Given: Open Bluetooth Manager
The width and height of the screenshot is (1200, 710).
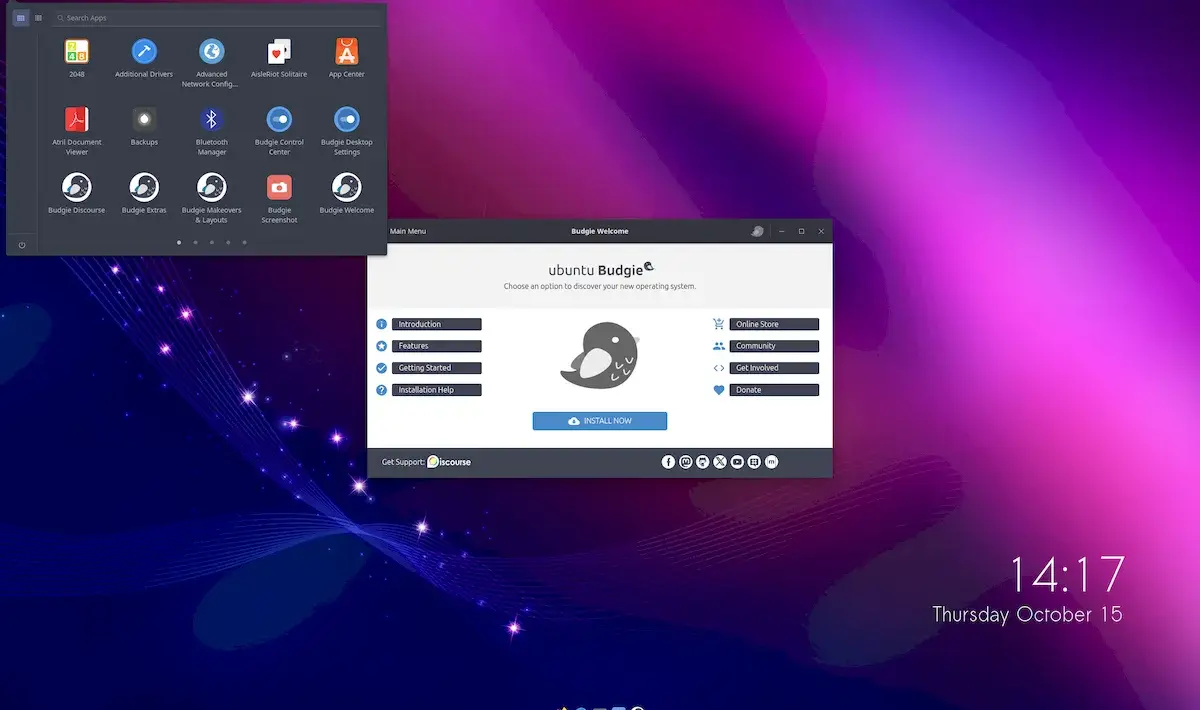Looking at the screenshot, I should (x=211, y=130).
